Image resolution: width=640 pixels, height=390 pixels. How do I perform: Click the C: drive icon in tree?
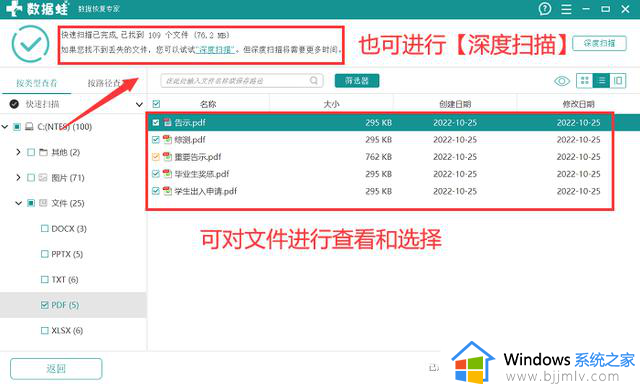tap(29, 127)
